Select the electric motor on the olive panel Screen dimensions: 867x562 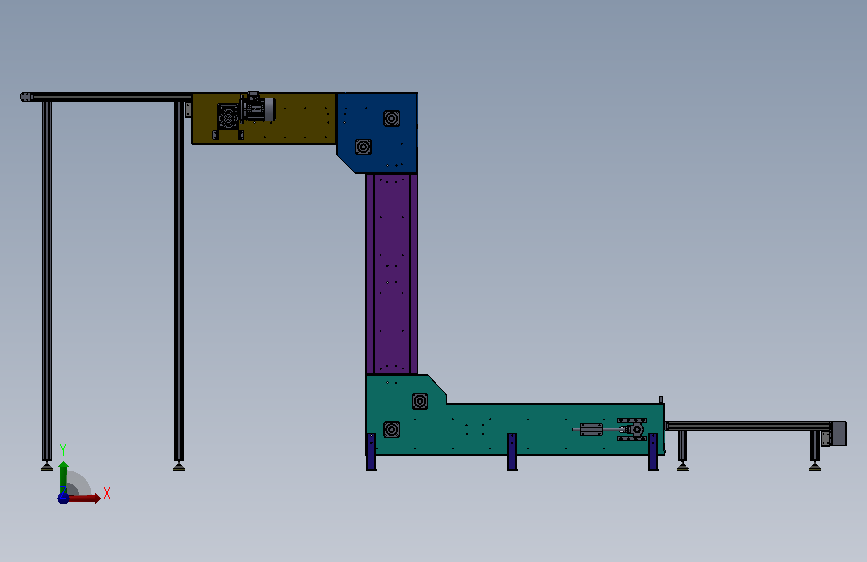point(258,108)
